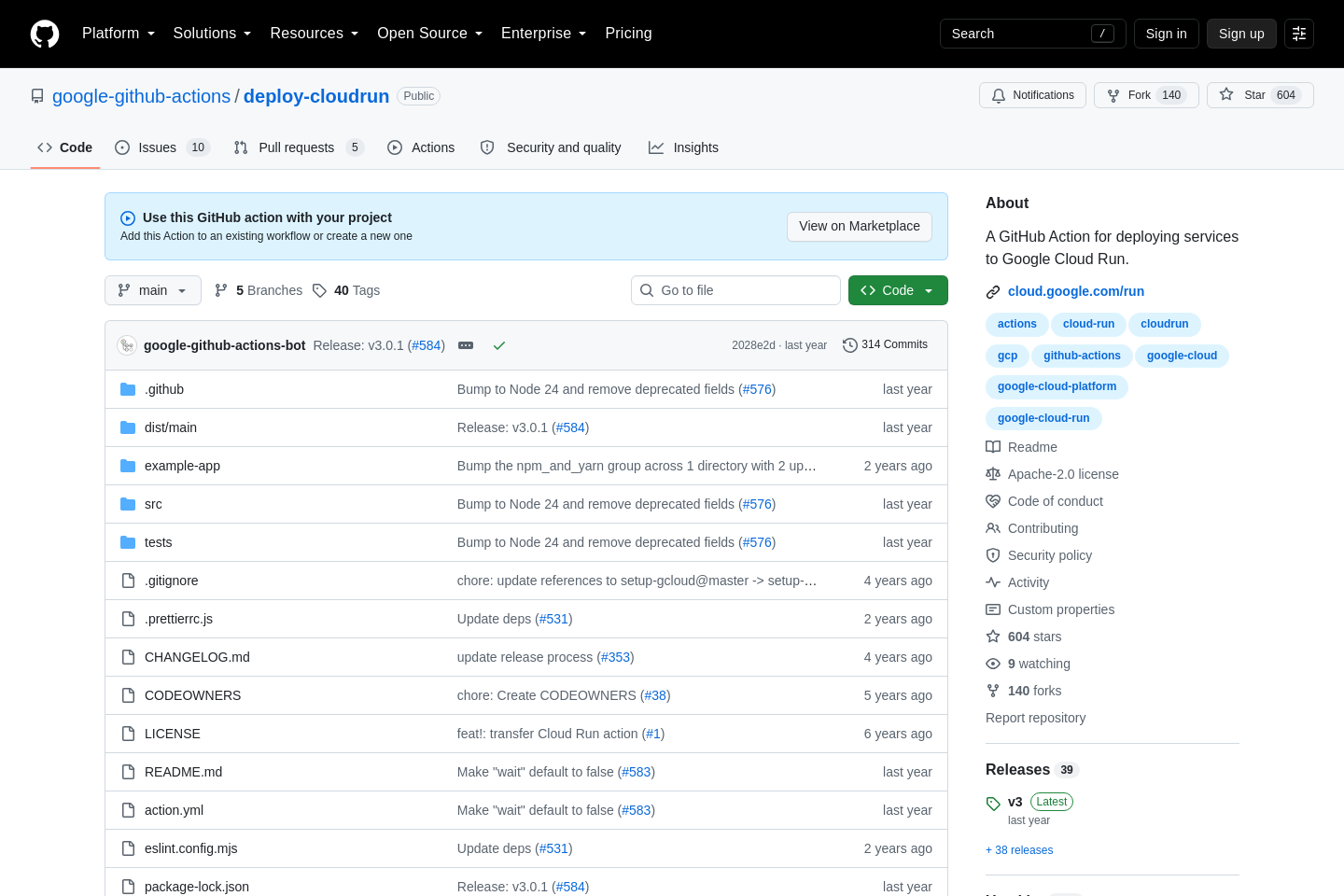The image size is (1344, 896).
Task: Click the Sign up button
Action: pos(1241,34)
